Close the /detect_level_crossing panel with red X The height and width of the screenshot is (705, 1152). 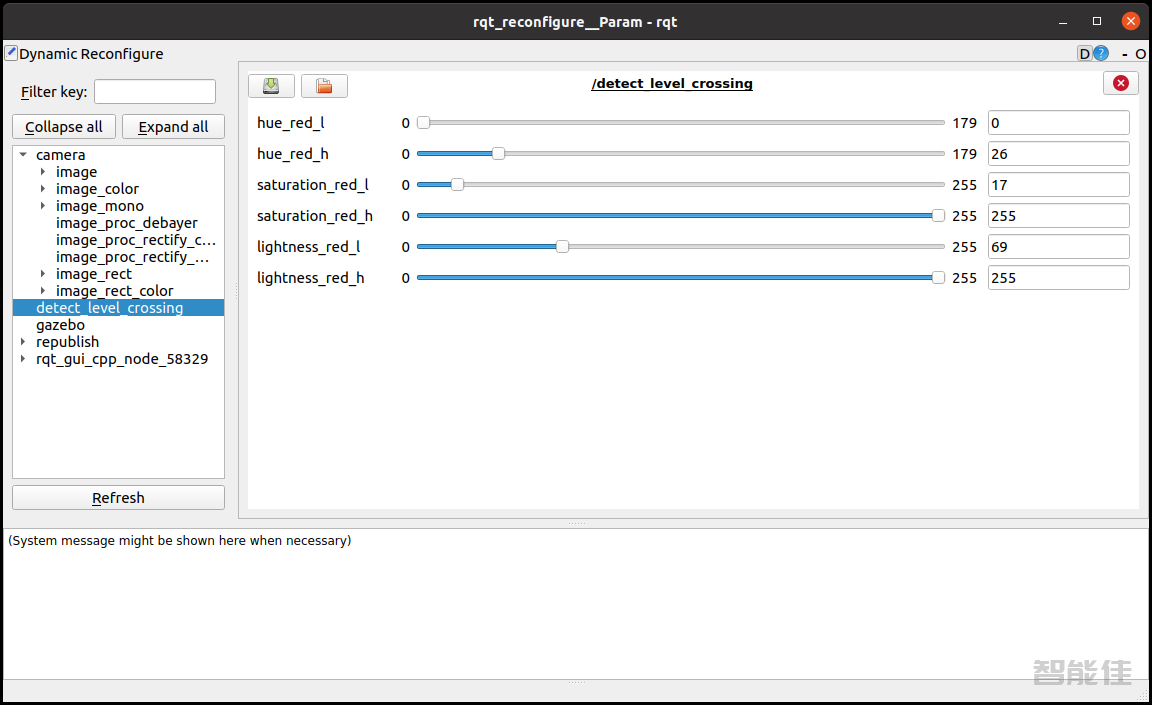coord(1120,83)
